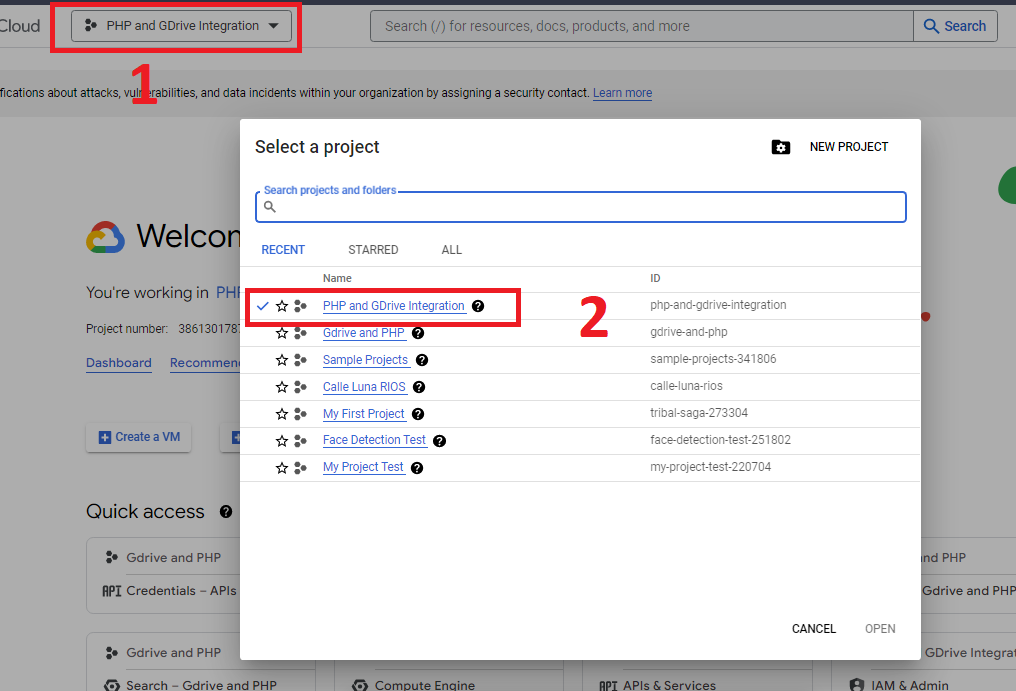This screenshot has width=1016, height=691.
Task: Click help icon beside Face Detection Test
Action: pyautogui.click(x=439, y=441)
